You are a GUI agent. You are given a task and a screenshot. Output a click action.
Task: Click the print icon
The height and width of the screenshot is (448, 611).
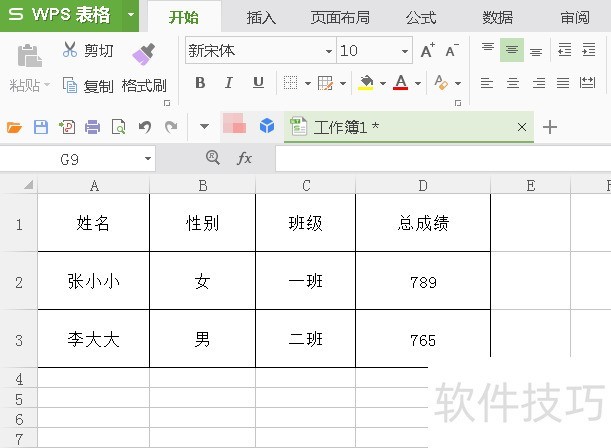[93, 127]
